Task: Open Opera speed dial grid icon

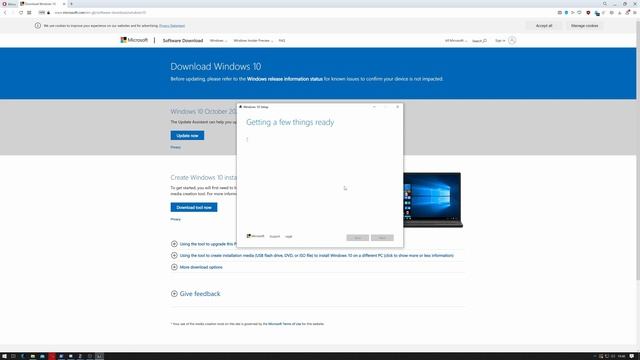Action: pos(29,13)
